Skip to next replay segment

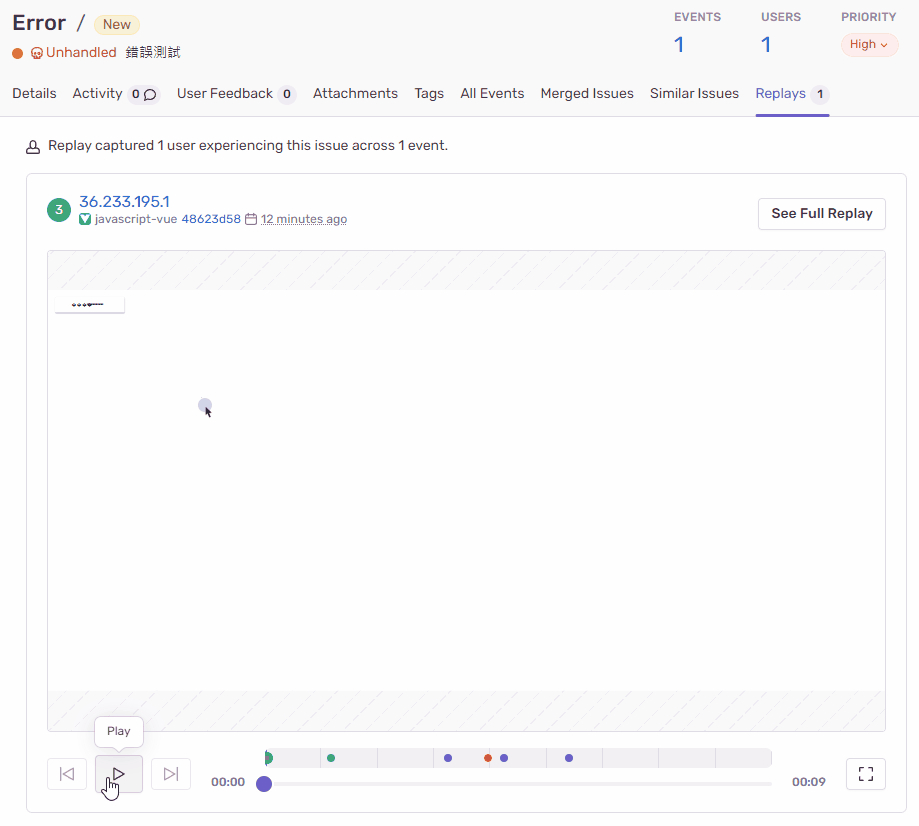click(171, 774)
